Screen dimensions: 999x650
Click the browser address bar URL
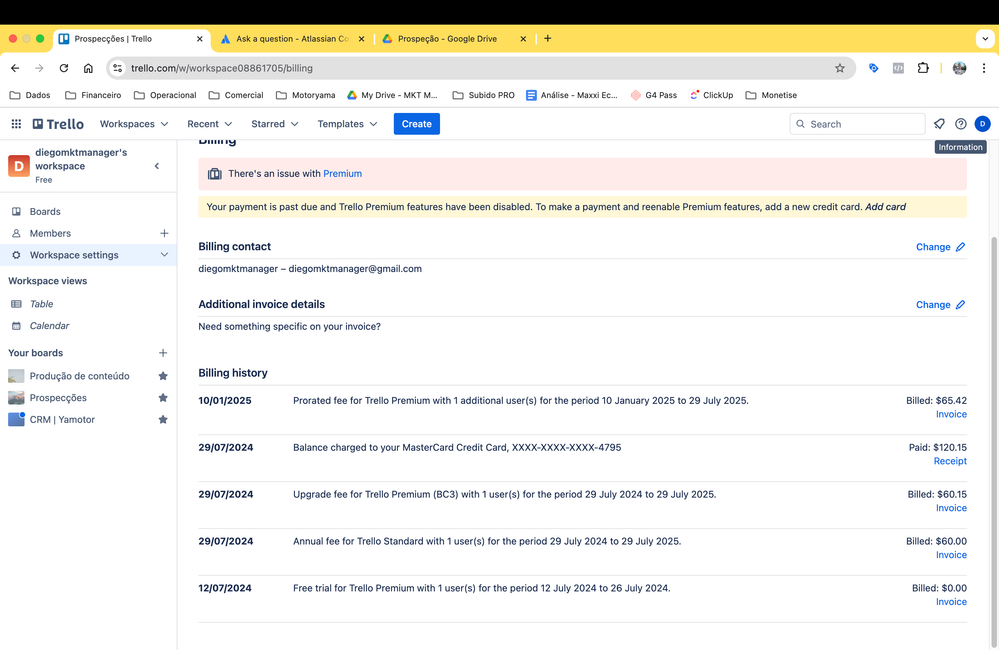[x=222, y=68]
